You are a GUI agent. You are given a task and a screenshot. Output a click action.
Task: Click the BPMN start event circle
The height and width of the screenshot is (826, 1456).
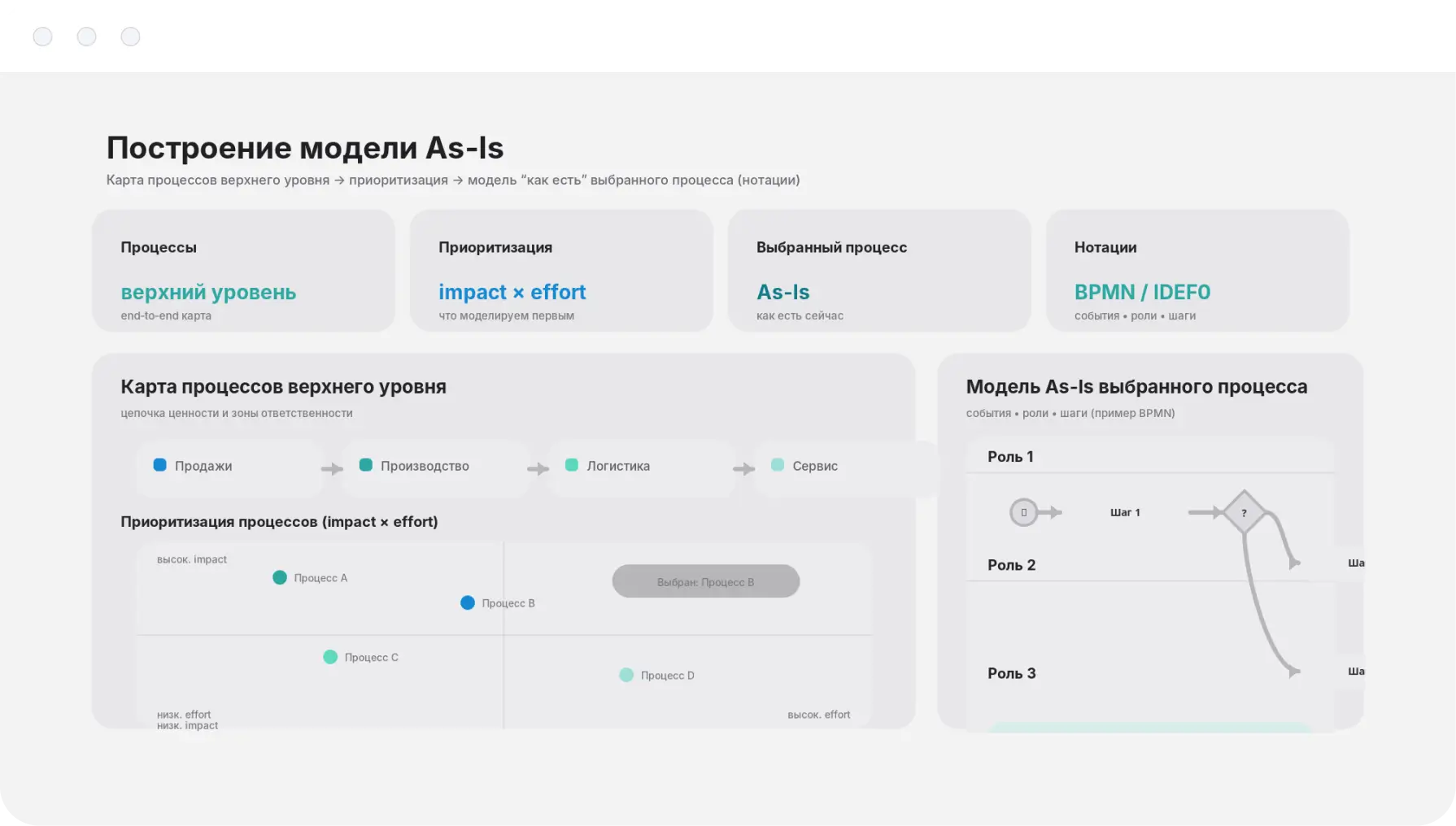(x=1023, y=512)
